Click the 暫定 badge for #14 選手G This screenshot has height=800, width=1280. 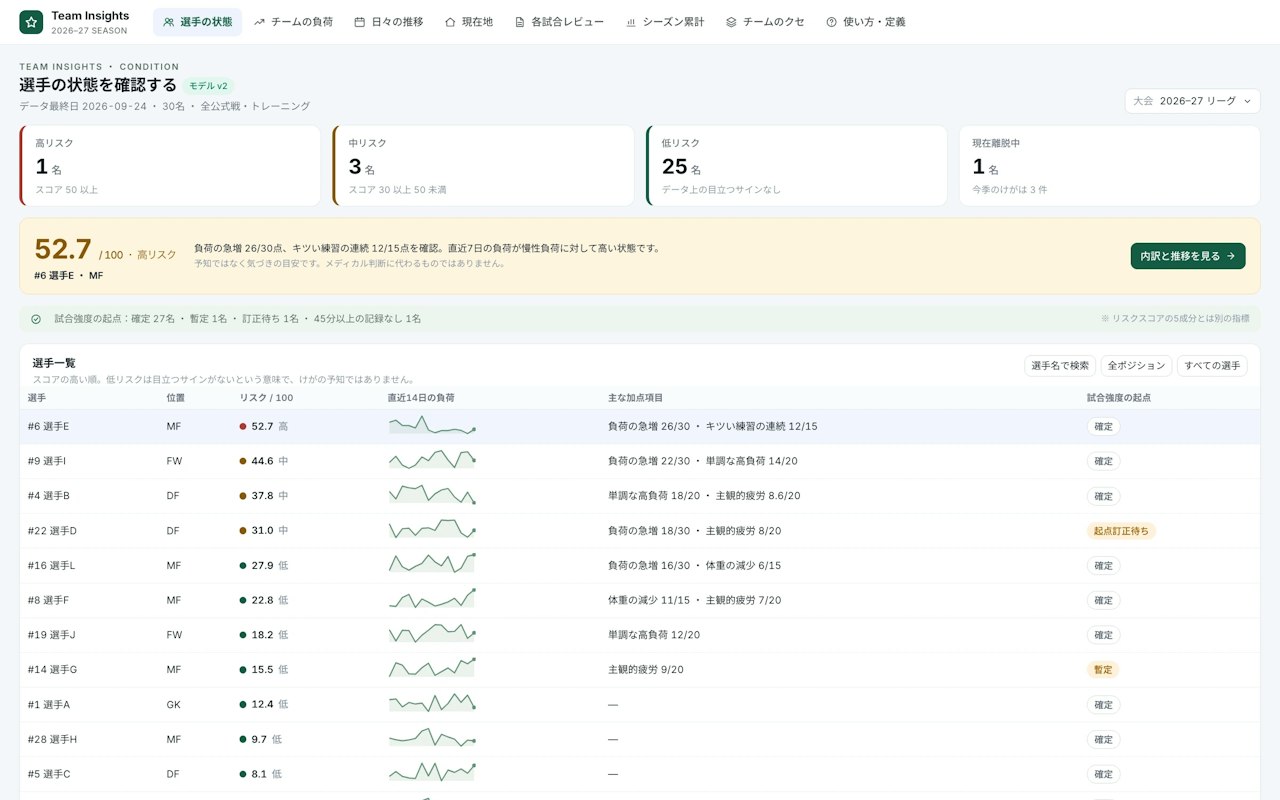tap(1103, 670)
